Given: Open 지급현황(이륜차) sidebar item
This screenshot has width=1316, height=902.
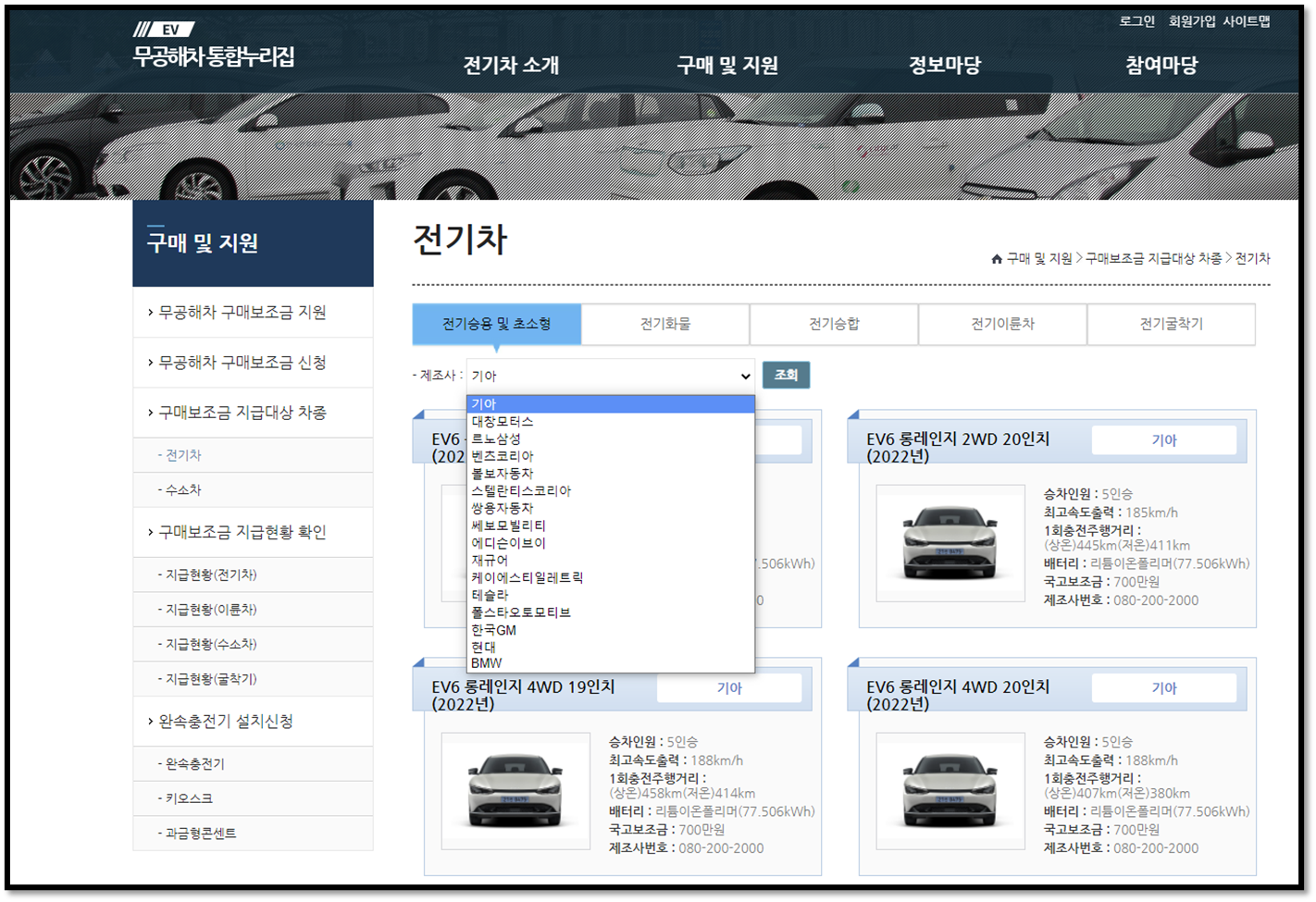Looking at the screenshot, I should (253, 610).
